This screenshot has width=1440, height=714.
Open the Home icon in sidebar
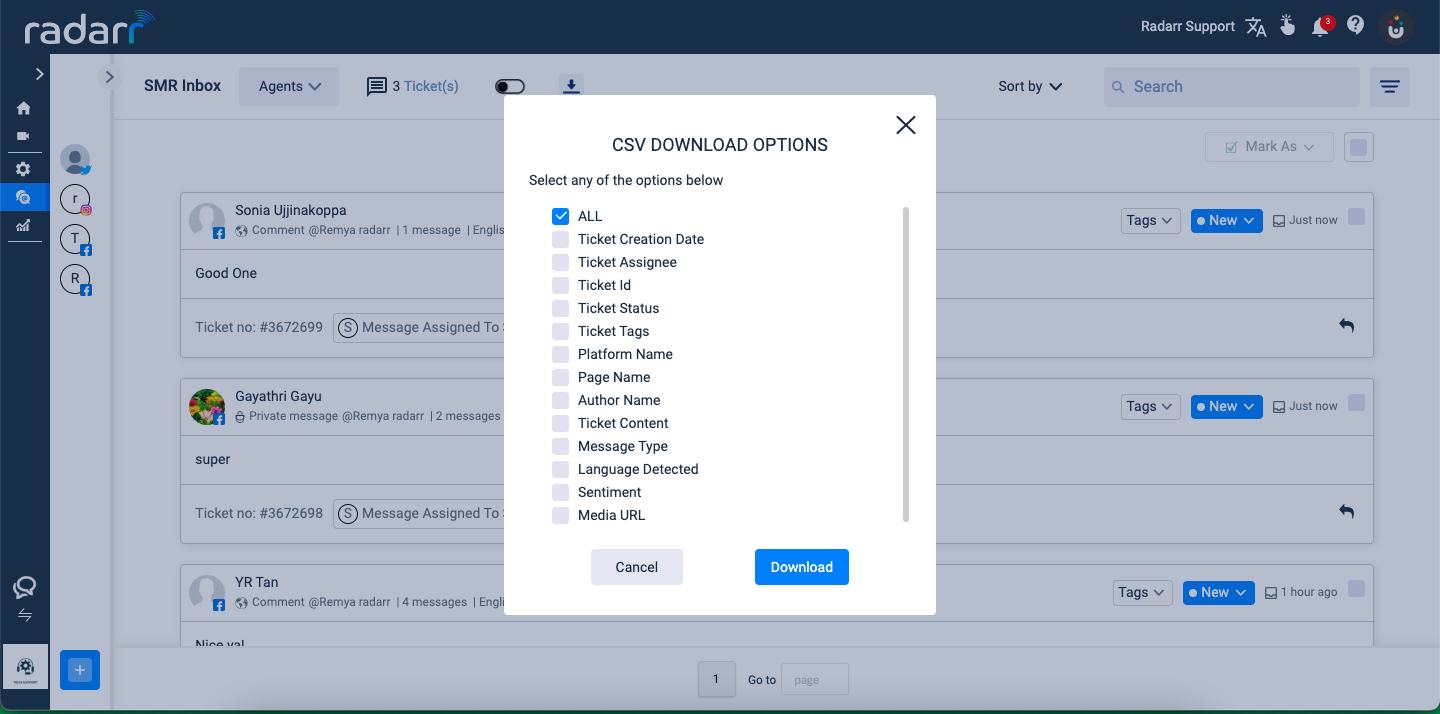tap(22, 108)
